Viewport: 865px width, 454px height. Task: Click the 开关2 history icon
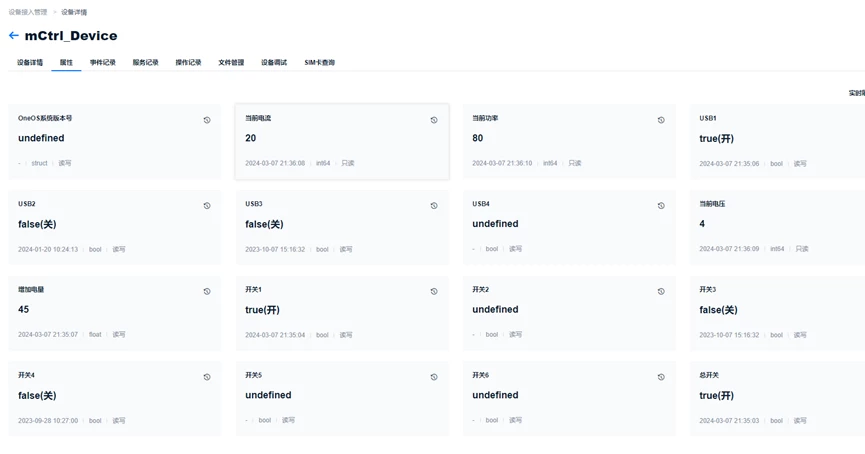[x=661, y=292]
